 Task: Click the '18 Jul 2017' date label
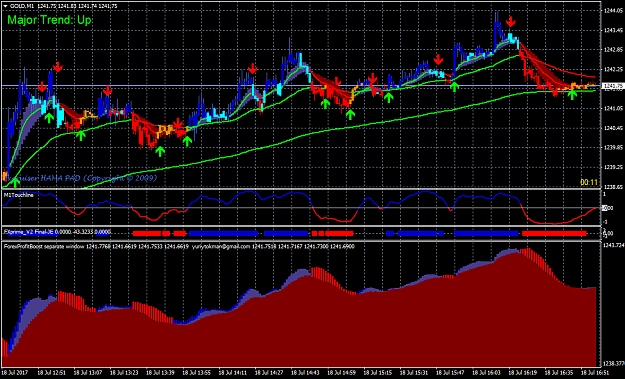tap(16, 373)
